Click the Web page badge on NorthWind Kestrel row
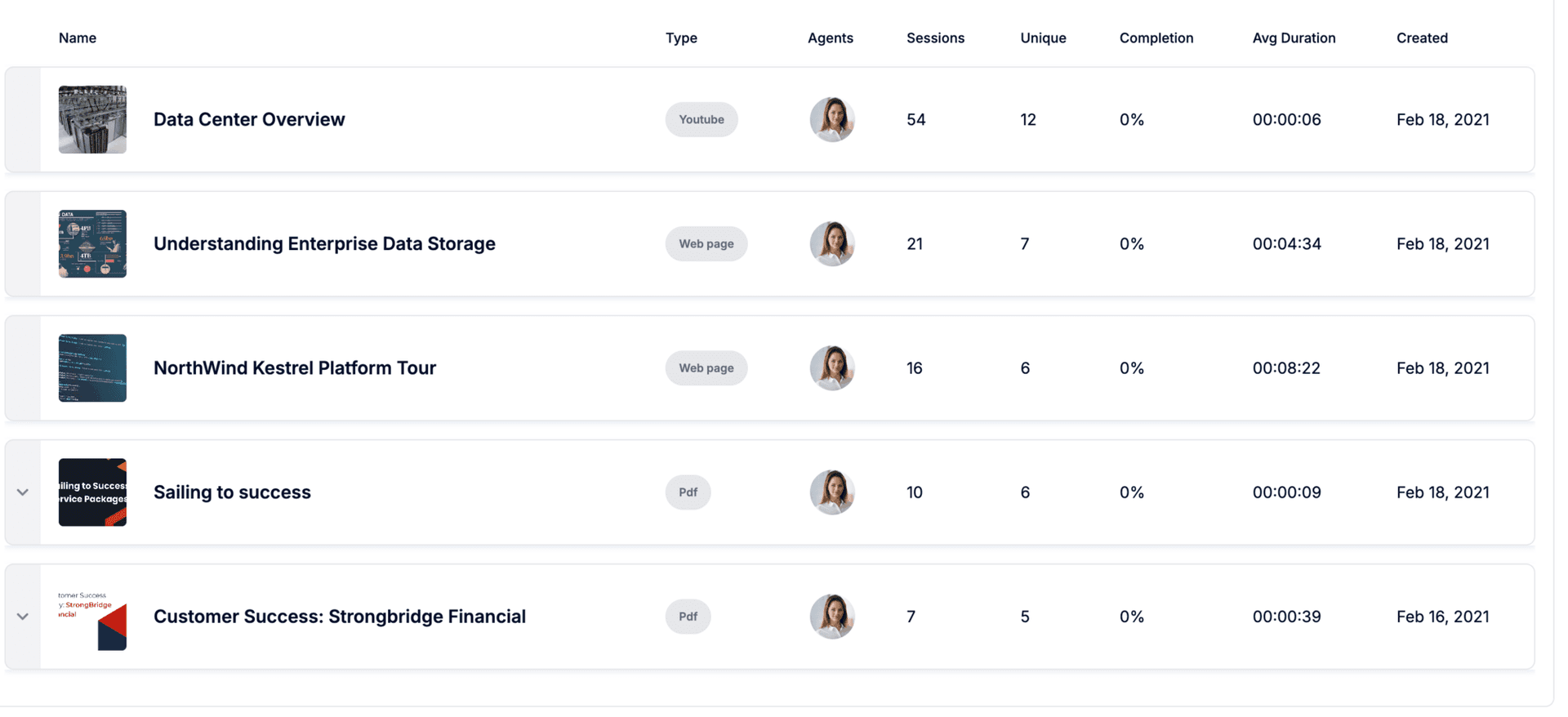The height and width of the screenshot is (717, 1568). point(706,367)
